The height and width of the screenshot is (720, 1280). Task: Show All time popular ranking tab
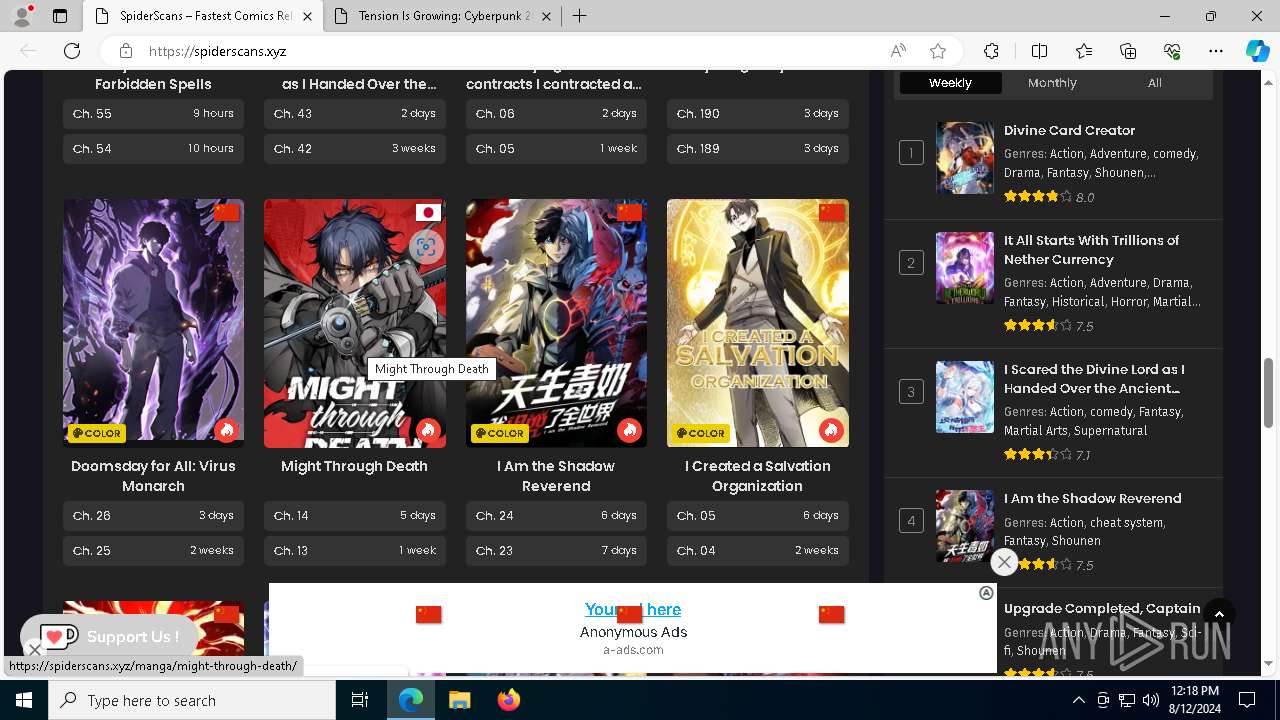pos(1155,83)
